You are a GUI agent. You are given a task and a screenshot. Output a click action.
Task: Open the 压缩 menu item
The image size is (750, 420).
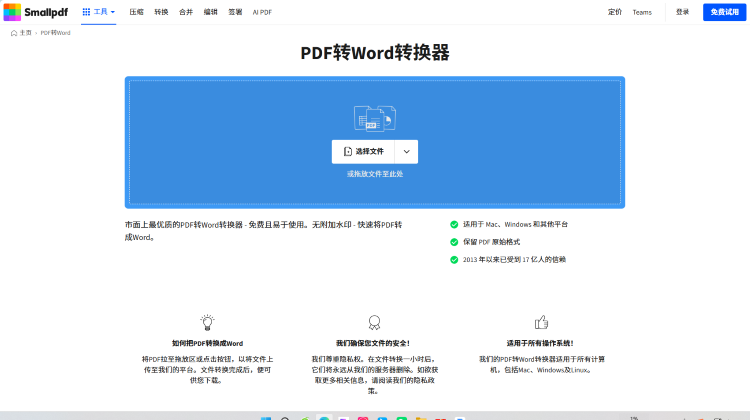tap(136, 12)
